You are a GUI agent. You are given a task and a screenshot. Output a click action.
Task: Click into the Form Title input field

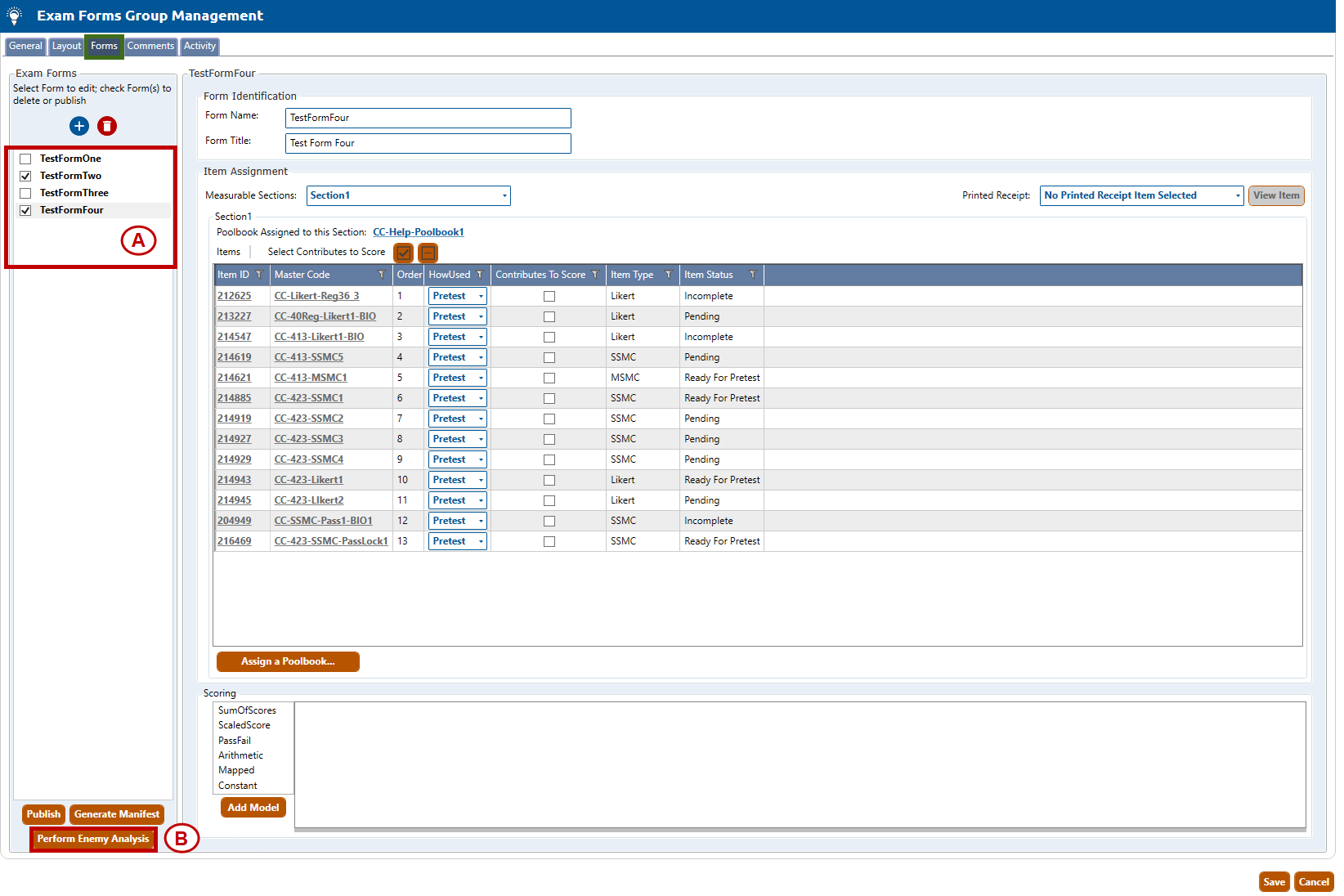(x=428, y=143)
